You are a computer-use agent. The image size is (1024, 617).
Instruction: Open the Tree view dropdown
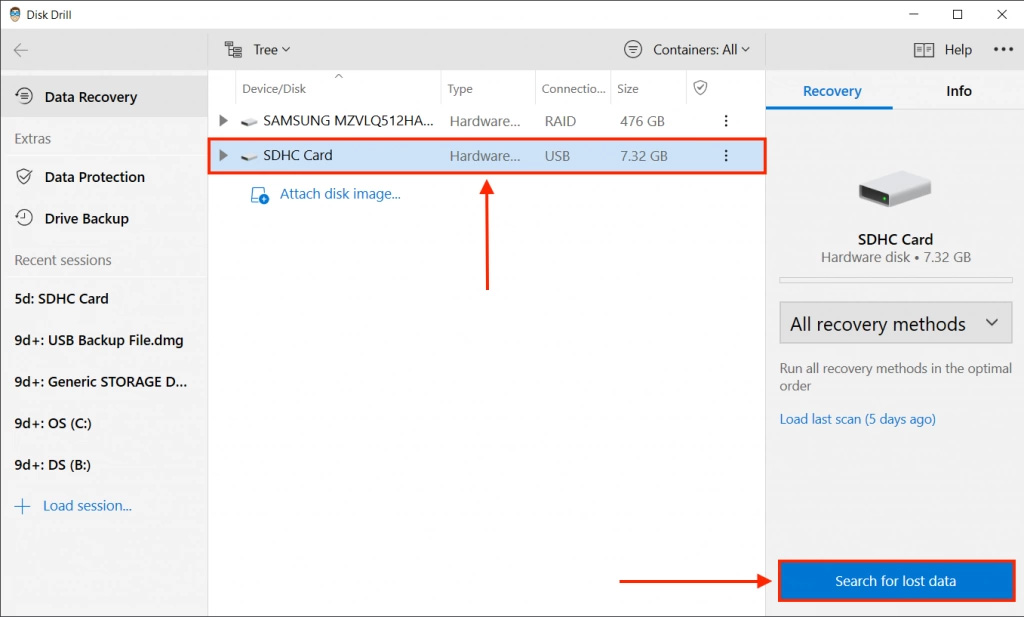click(272, 50)
